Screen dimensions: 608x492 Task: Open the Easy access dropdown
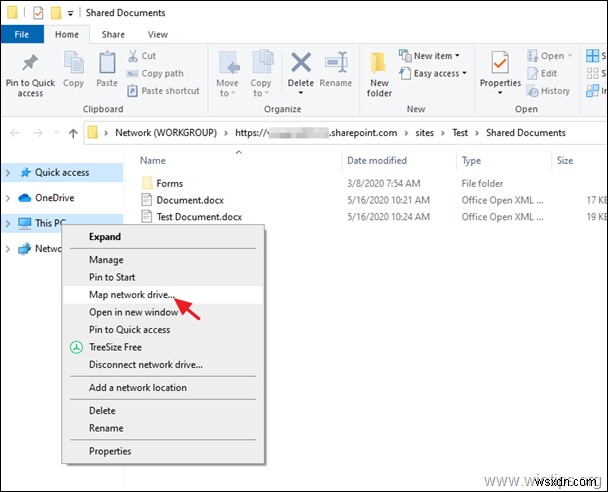[x=435, y=73]
